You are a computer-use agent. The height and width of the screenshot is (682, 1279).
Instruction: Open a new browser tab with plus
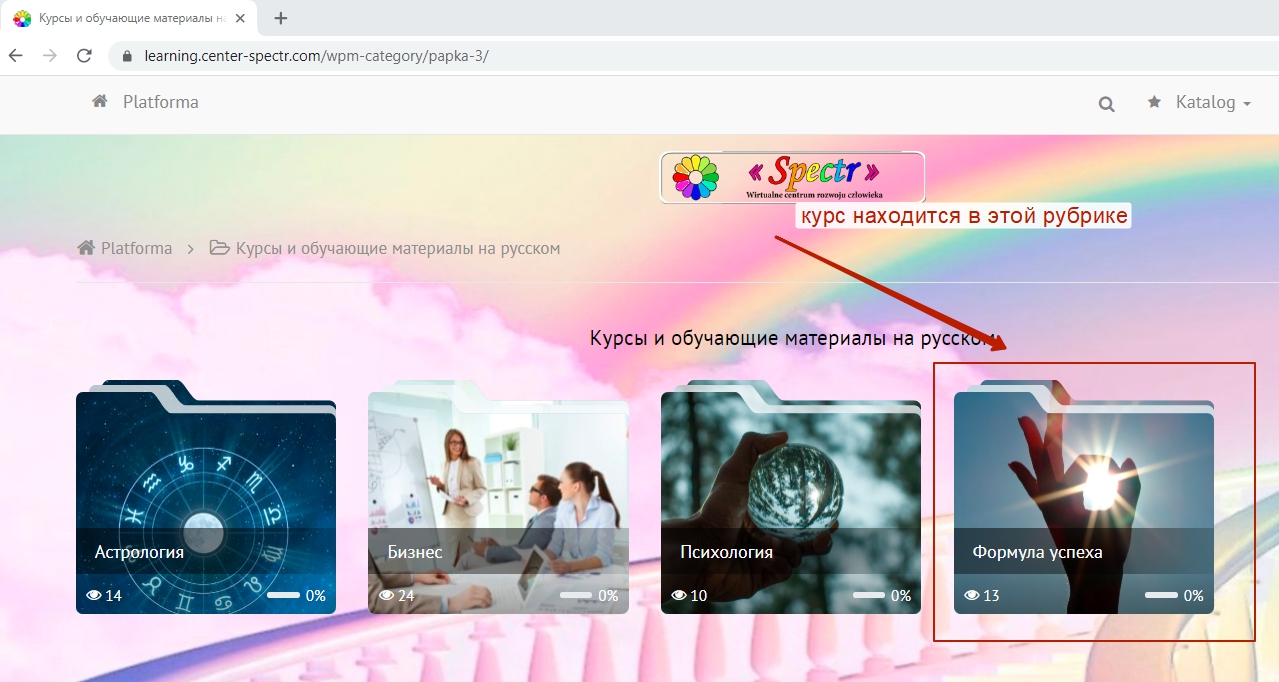(x=281, y=18)
